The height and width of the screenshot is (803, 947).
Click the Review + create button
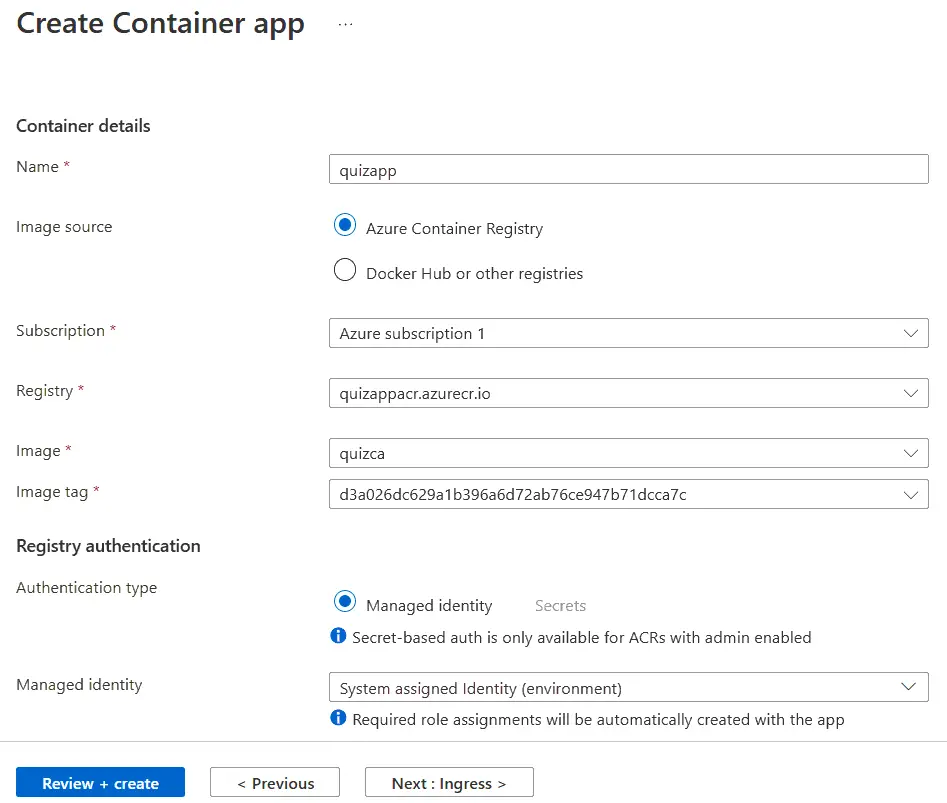point(100,782)
